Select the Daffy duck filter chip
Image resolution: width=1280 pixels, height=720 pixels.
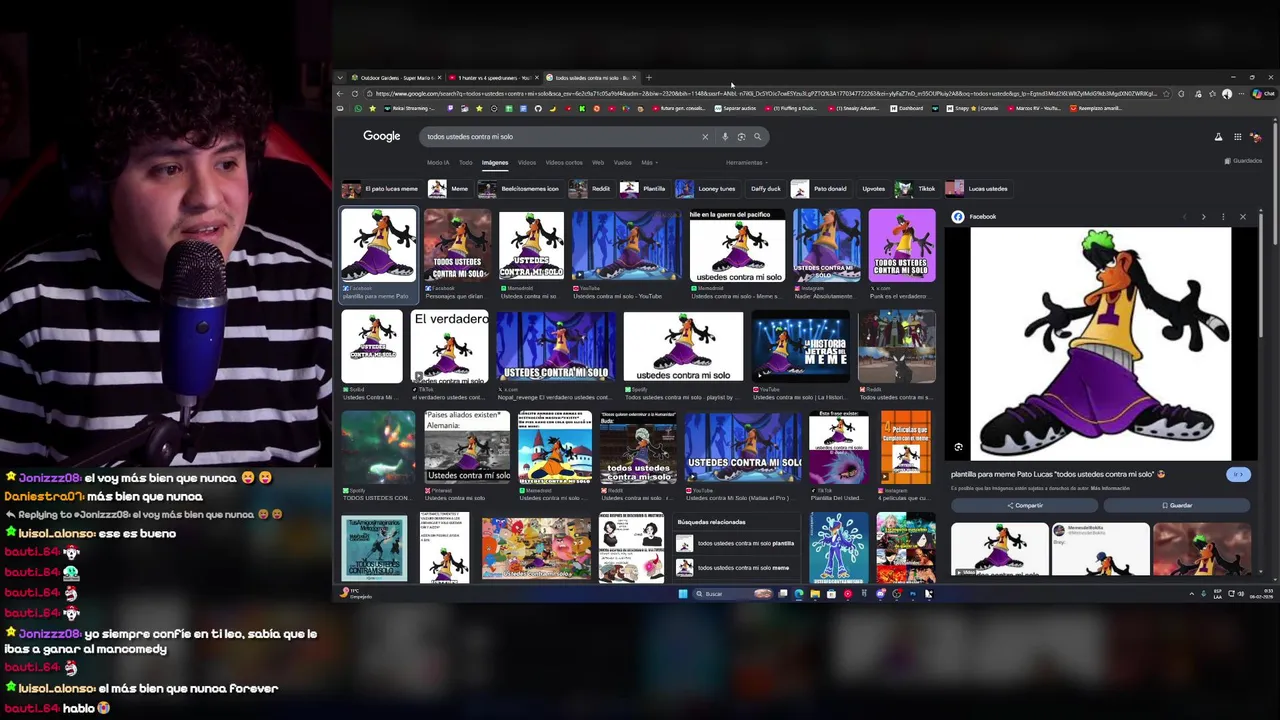tap(765, 189)
